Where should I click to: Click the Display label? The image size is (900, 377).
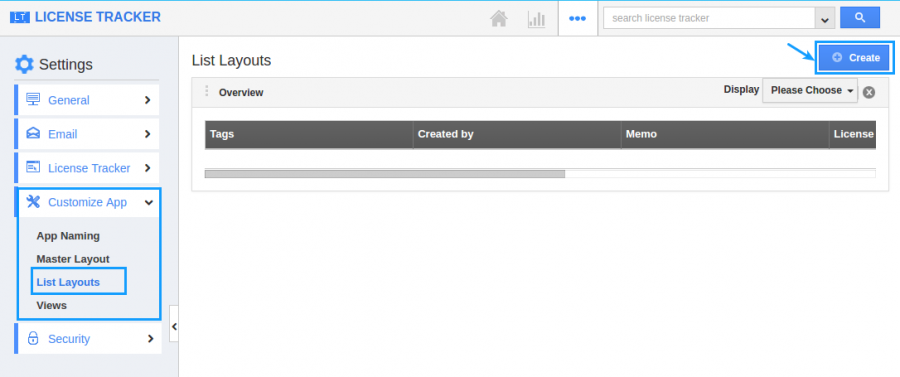[x=741, y=90]
